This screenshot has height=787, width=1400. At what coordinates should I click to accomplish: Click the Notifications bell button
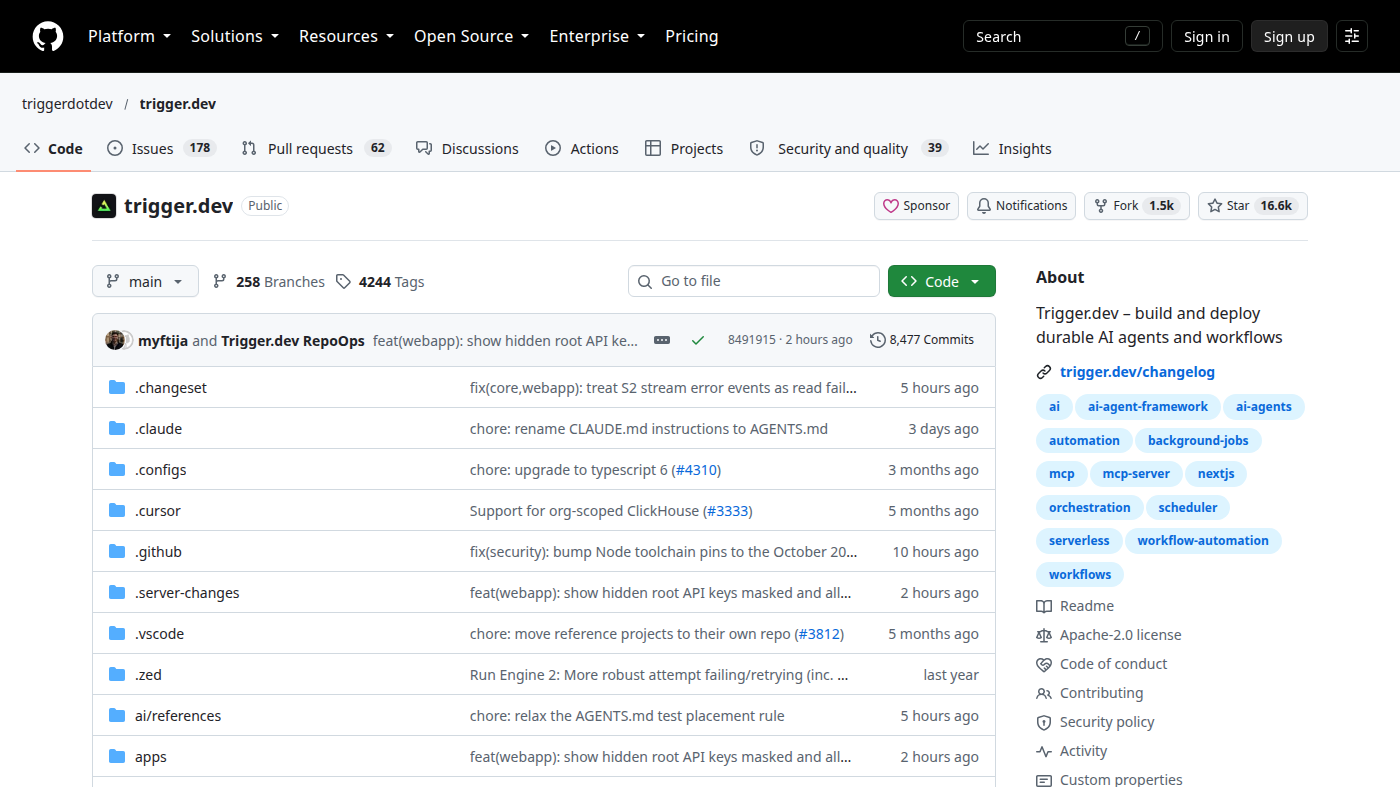1021,206
